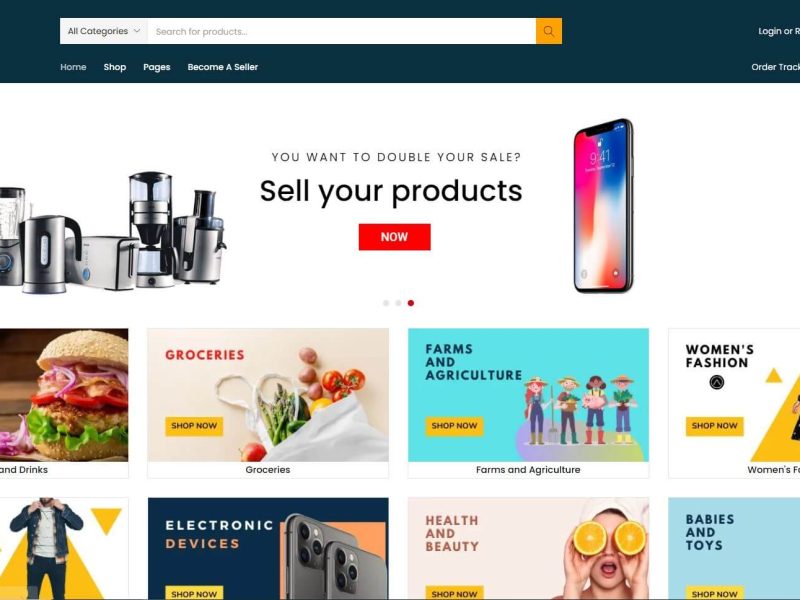The width and height of the screenshot is (800, 600).
Task: Click the circular icon under Women's Fashion
Action: (717, 382)
